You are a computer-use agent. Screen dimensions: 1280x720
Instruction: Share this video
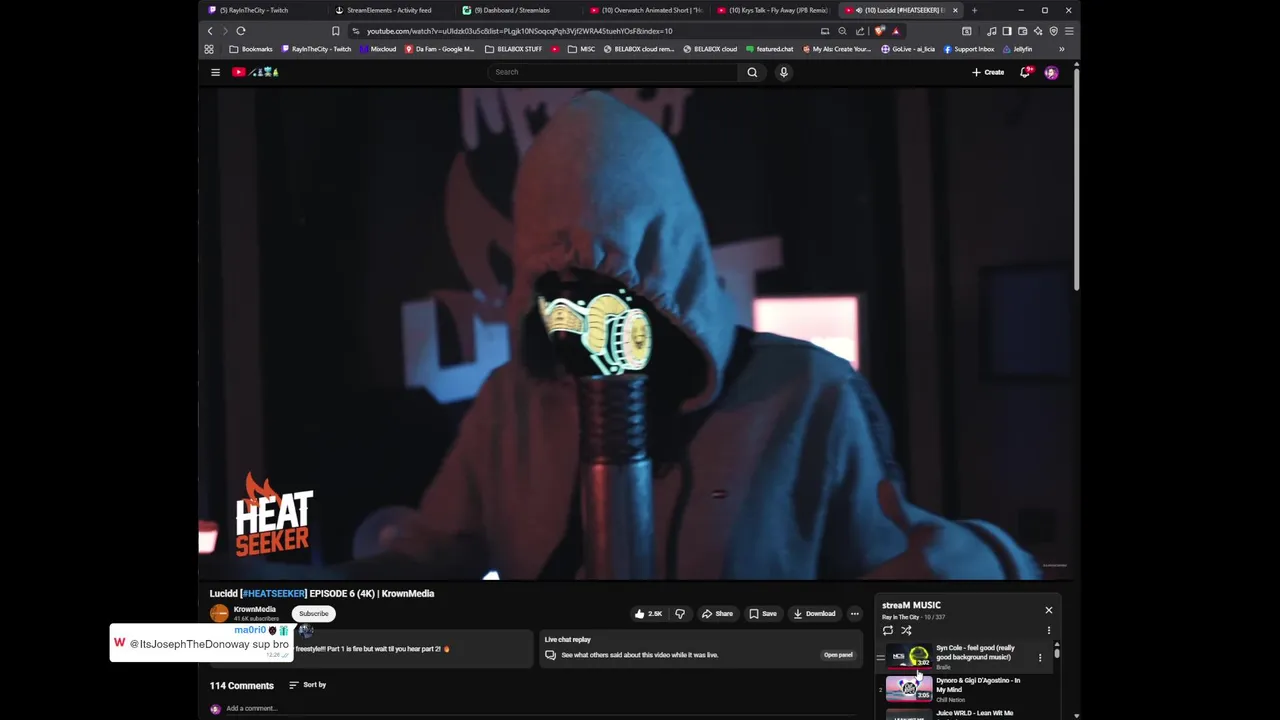click(x=717, y=614)
